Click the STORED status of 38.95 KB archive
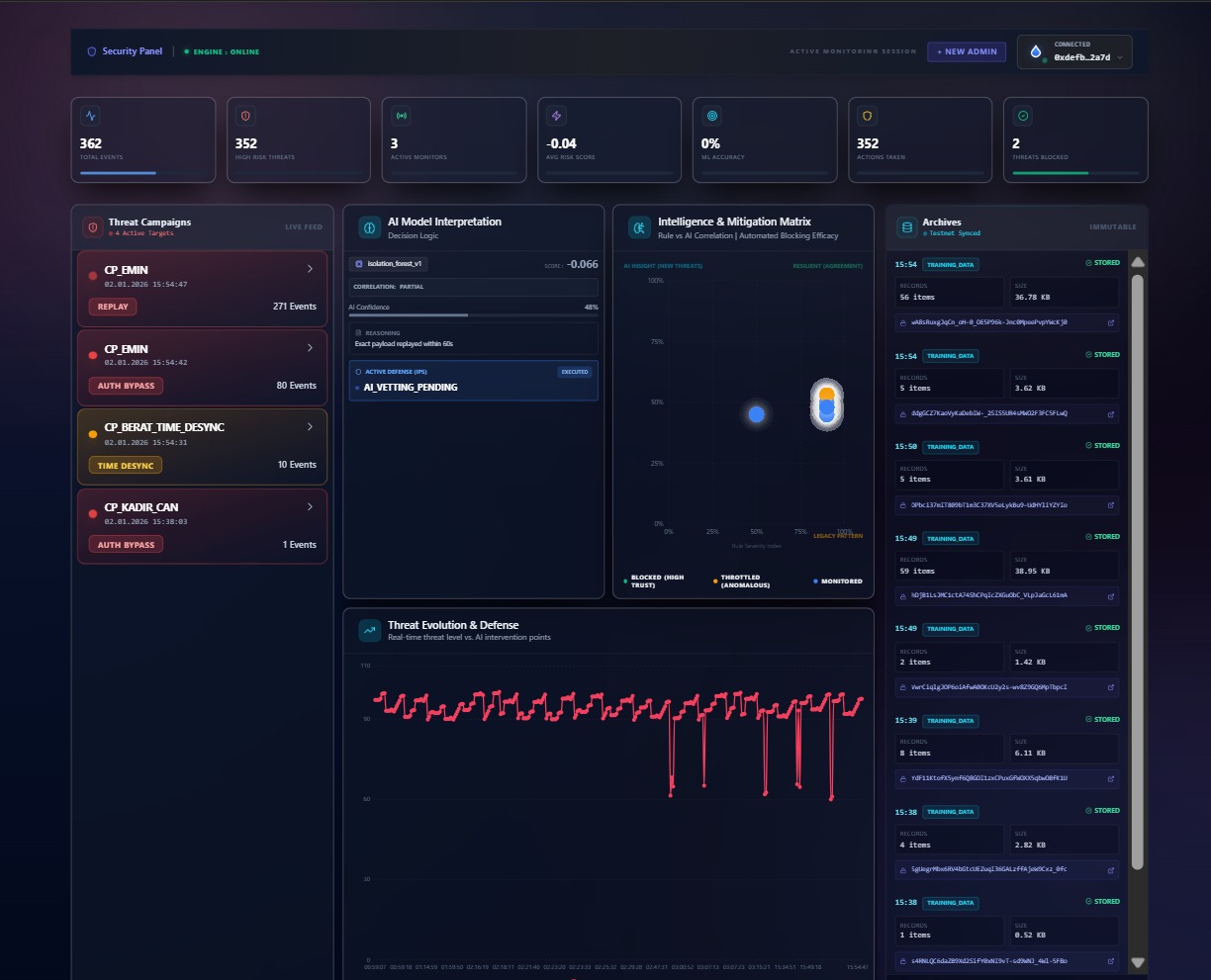The height and width of the screenshot is (980, 1211). (x=1102, y=537)
